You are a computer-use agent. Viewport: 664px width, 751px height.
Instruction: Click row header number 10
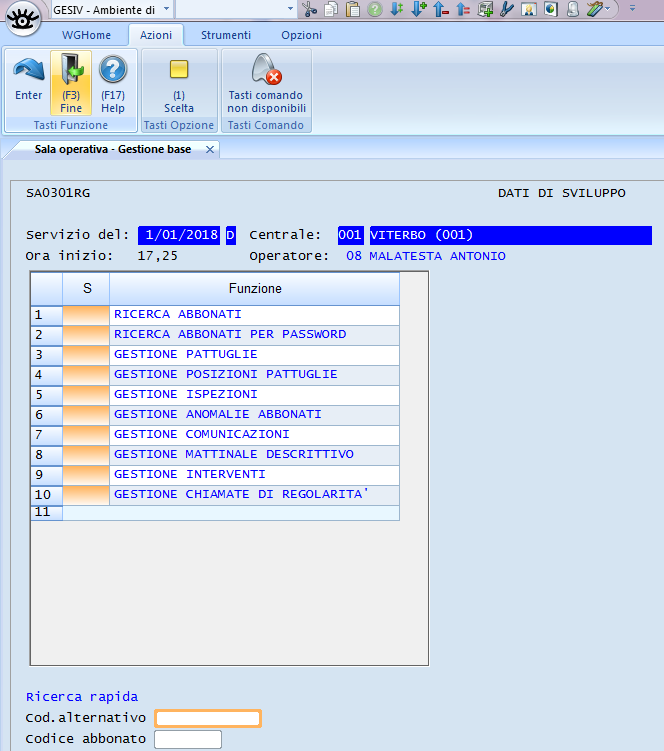coord(46,495)
